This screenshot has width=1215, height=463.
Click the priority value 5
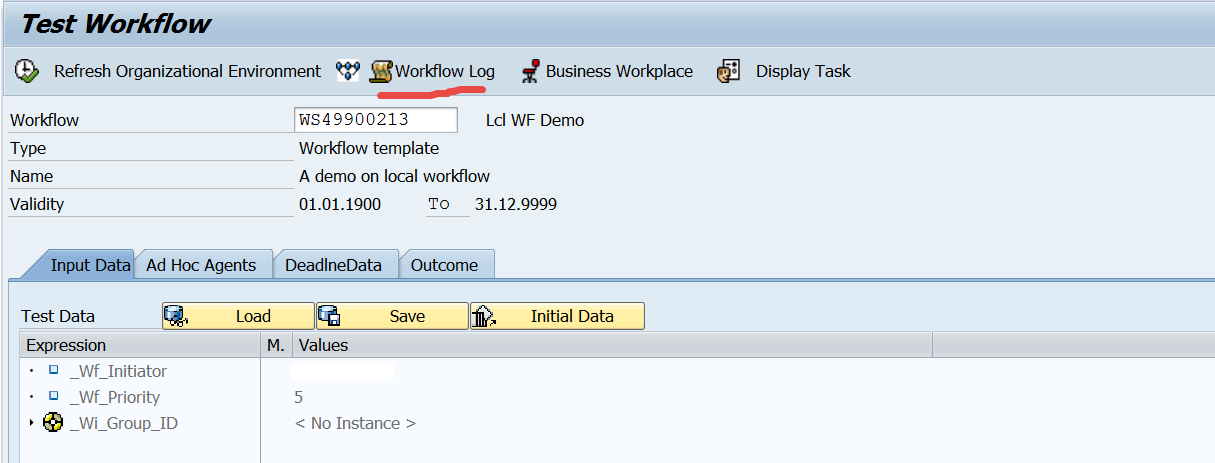click(299, 397)
